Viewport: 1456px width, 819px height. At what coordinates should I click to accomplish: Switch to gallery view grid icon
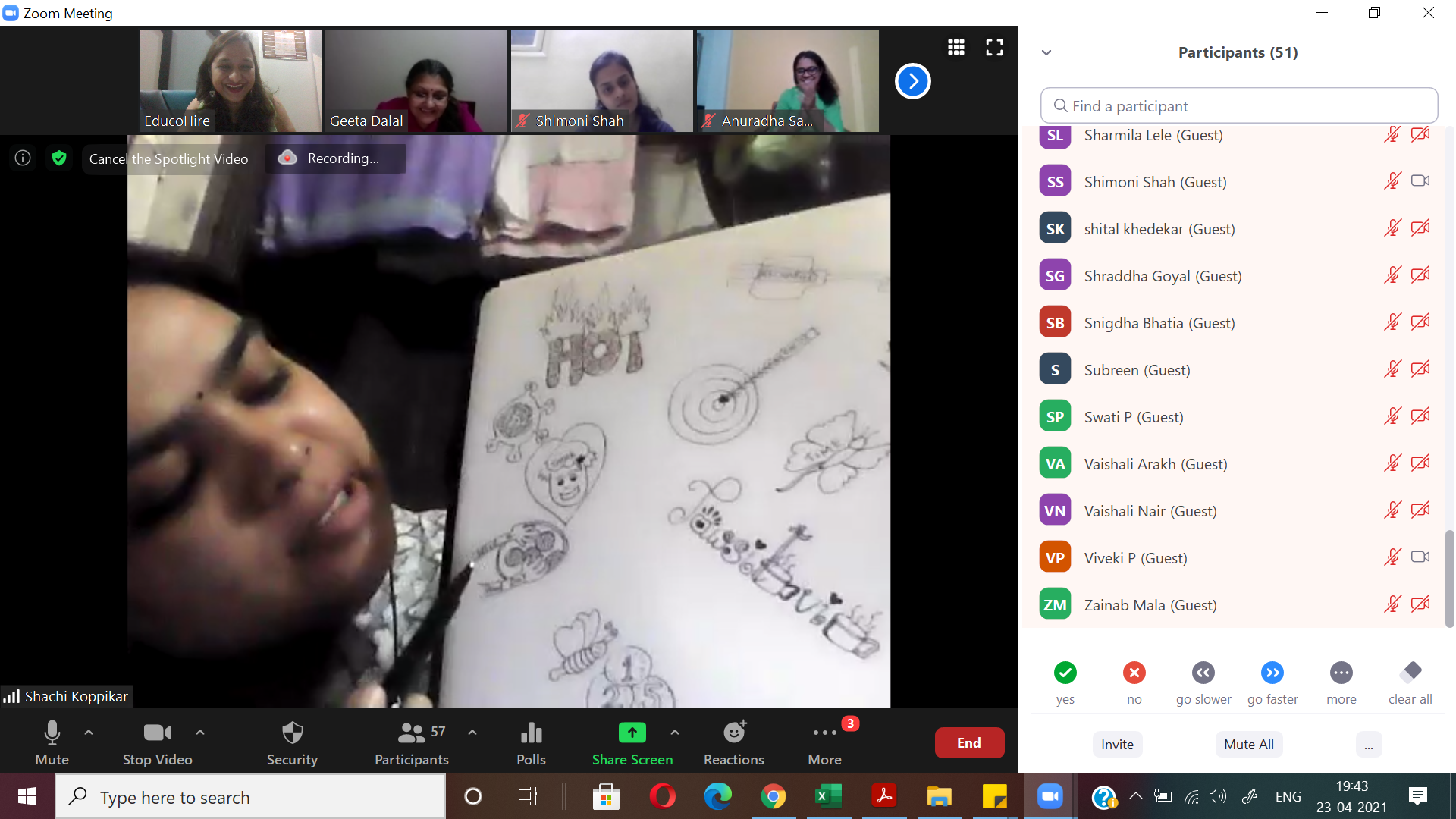pyautogui.click(x=955, y=47)
